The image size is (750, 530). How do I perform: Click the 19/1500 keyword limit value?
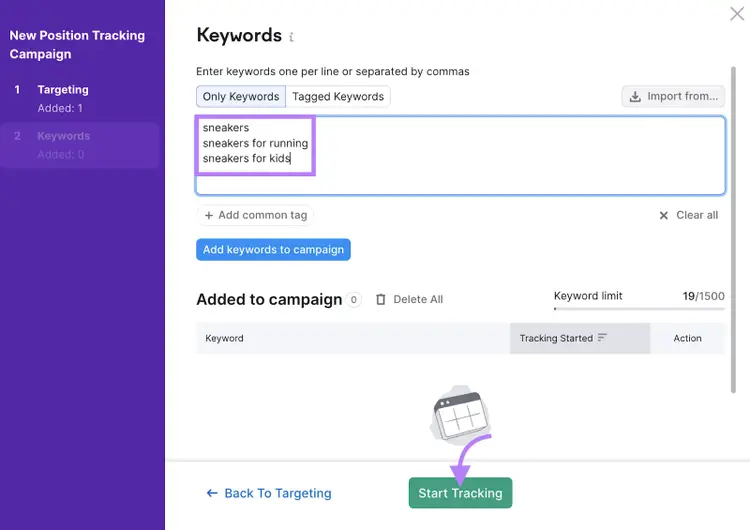(703, 296)
